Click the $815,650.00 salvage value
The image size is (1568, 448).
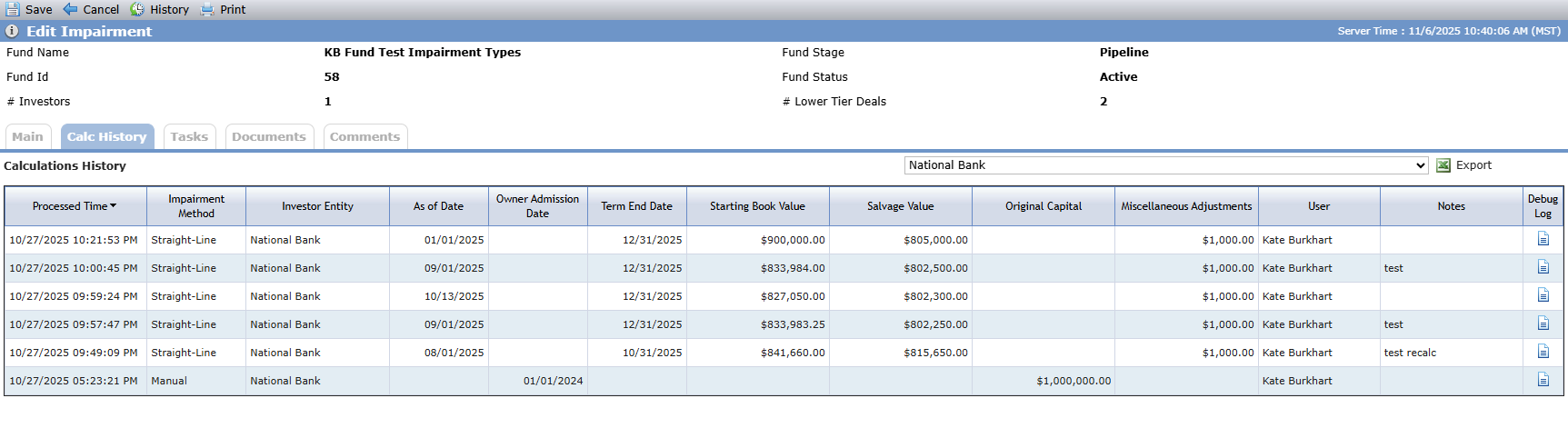click(x=935, y=353)
